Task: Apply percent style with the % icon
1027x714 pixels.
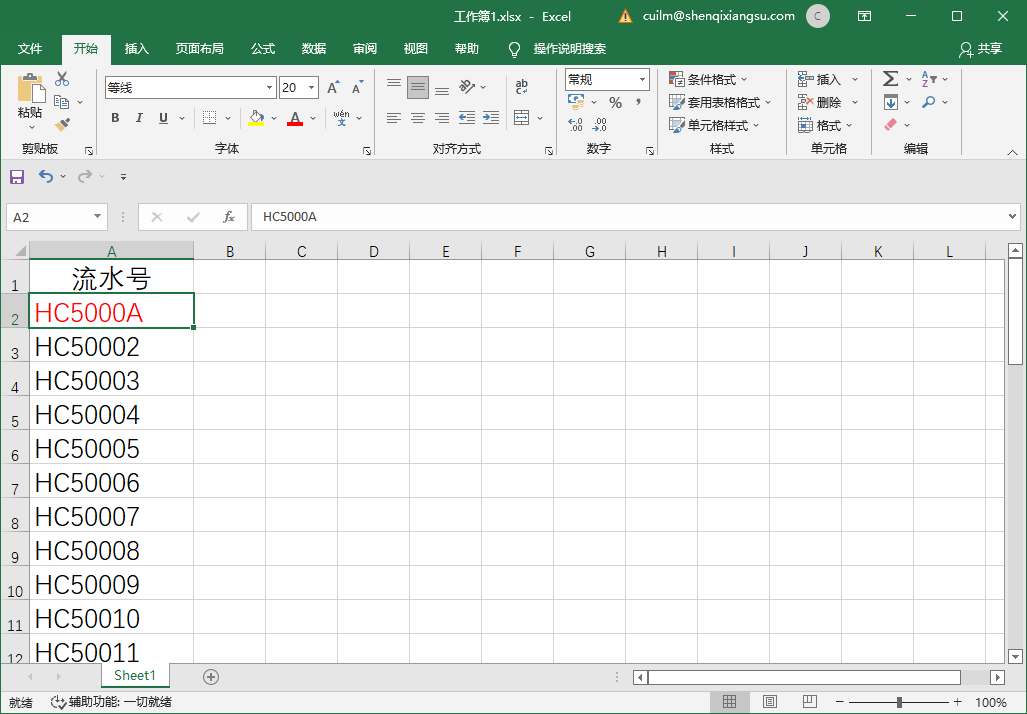Action: [x=615, y=102]
